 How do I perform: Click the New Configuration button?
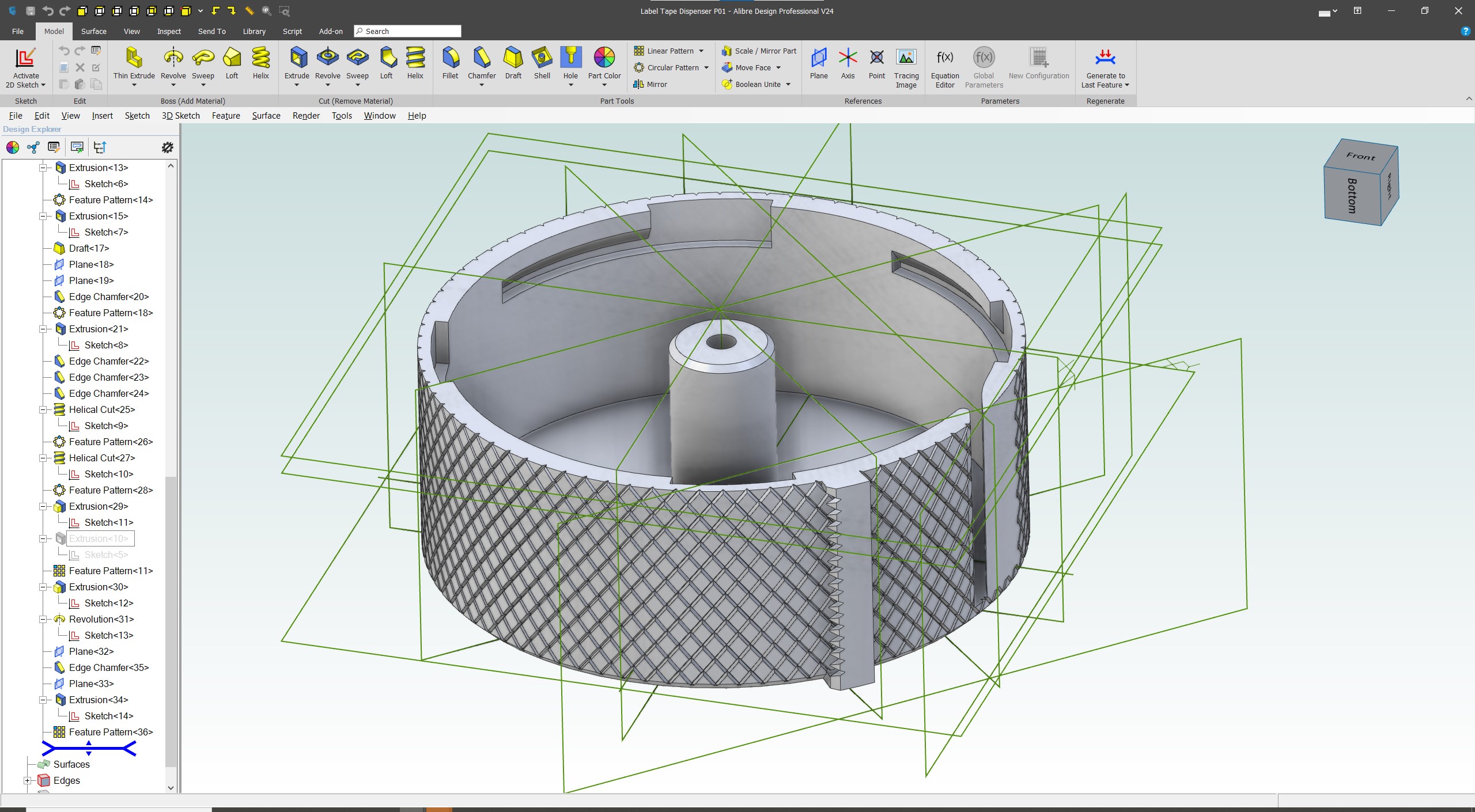tap(1038, 63)
